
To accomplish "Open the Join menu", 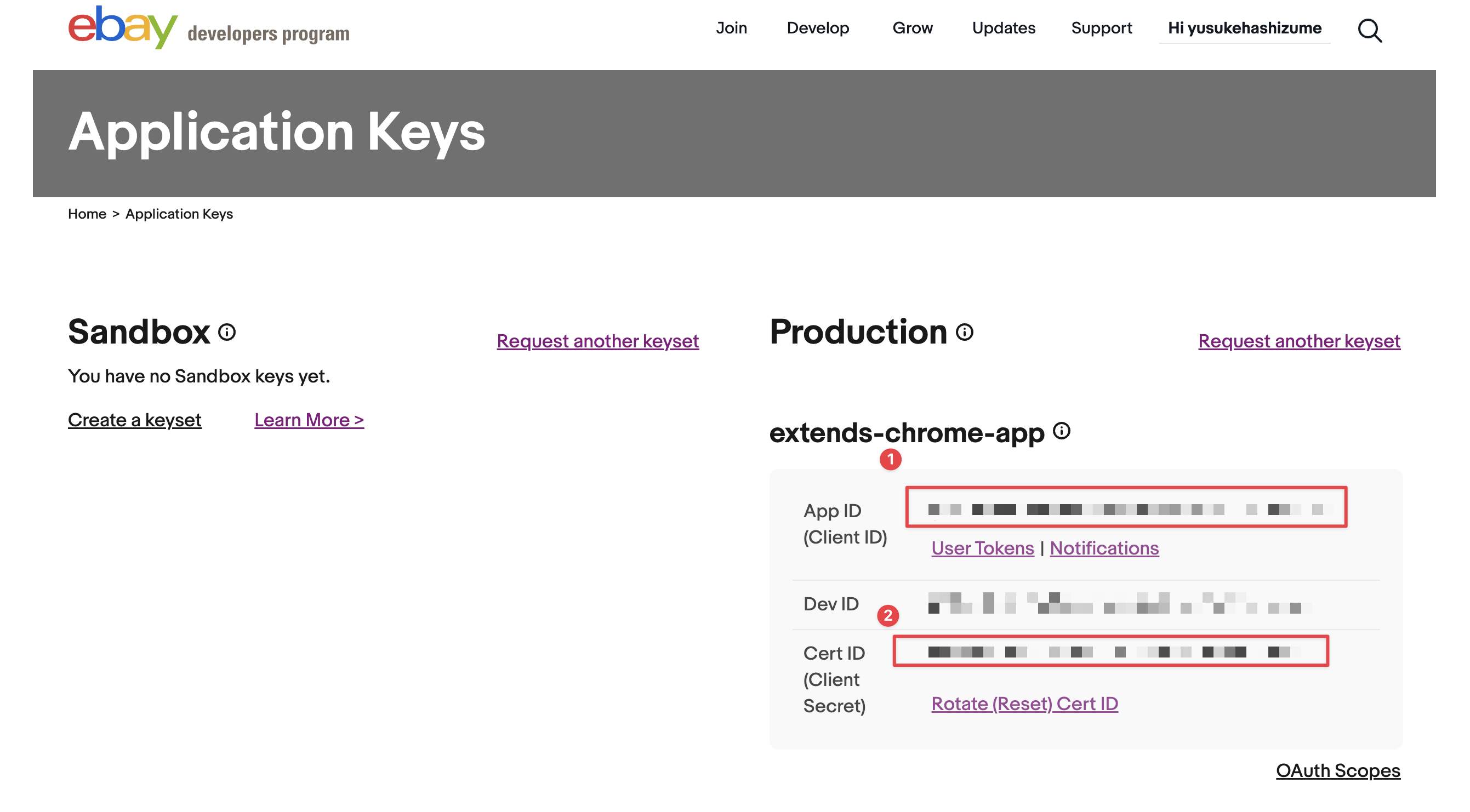I will click(x=731, y=28).
